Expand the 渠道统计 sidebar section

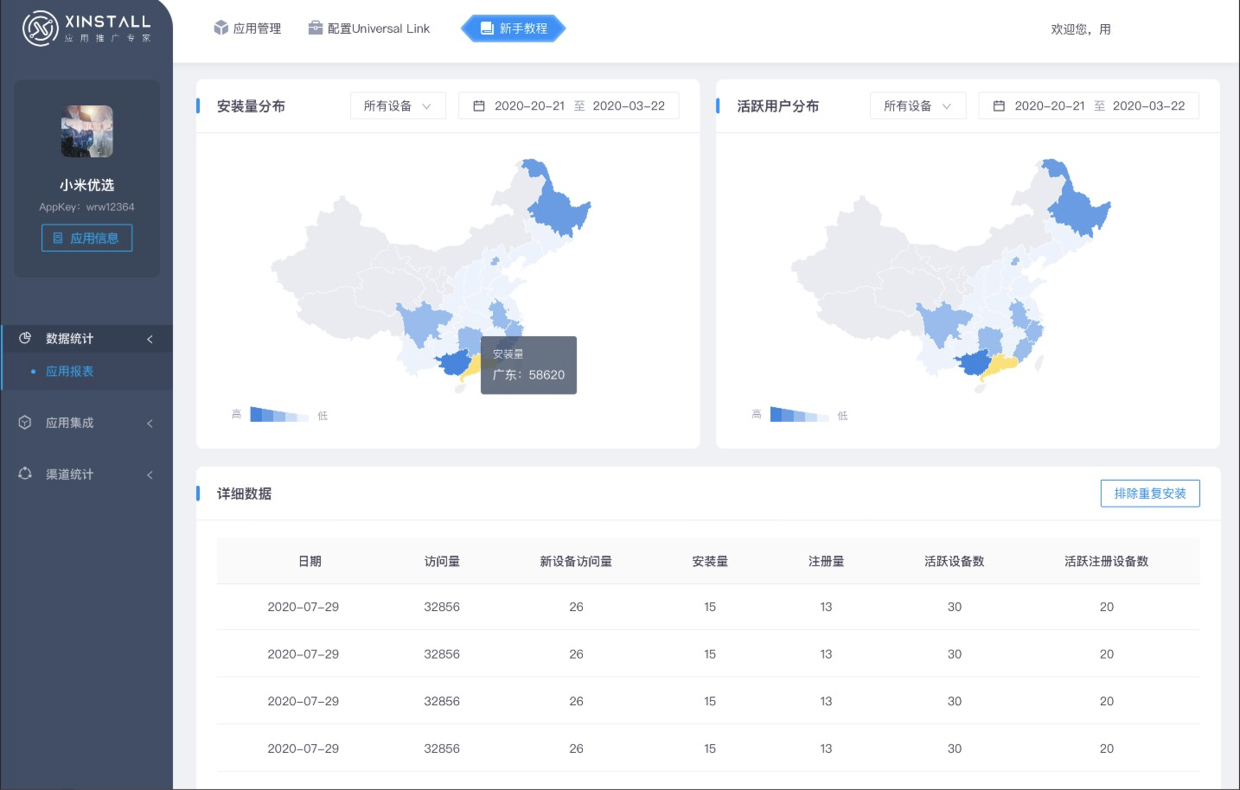(150, 475)
